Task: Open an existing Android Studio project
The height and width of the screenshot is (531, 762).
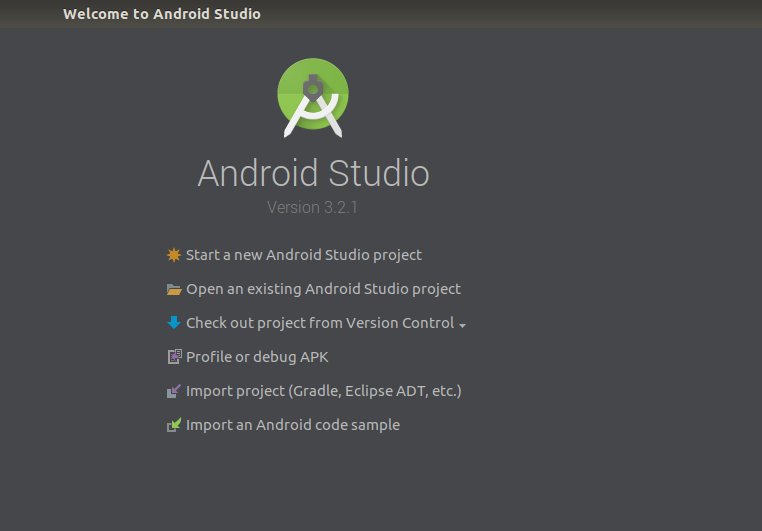Action: [323, 289]
